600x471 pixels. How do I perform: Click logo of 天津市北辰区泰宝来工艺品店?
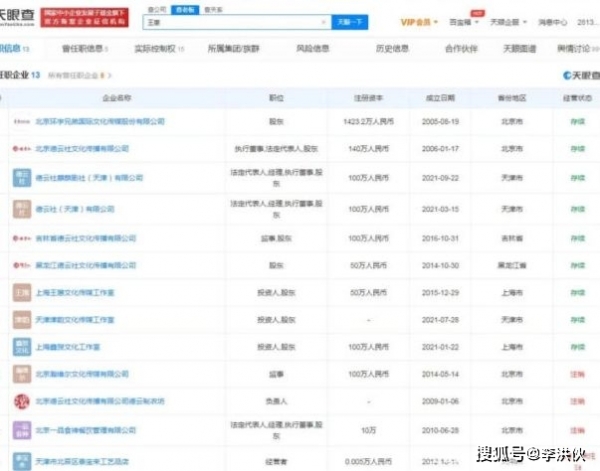pos(22,461)
